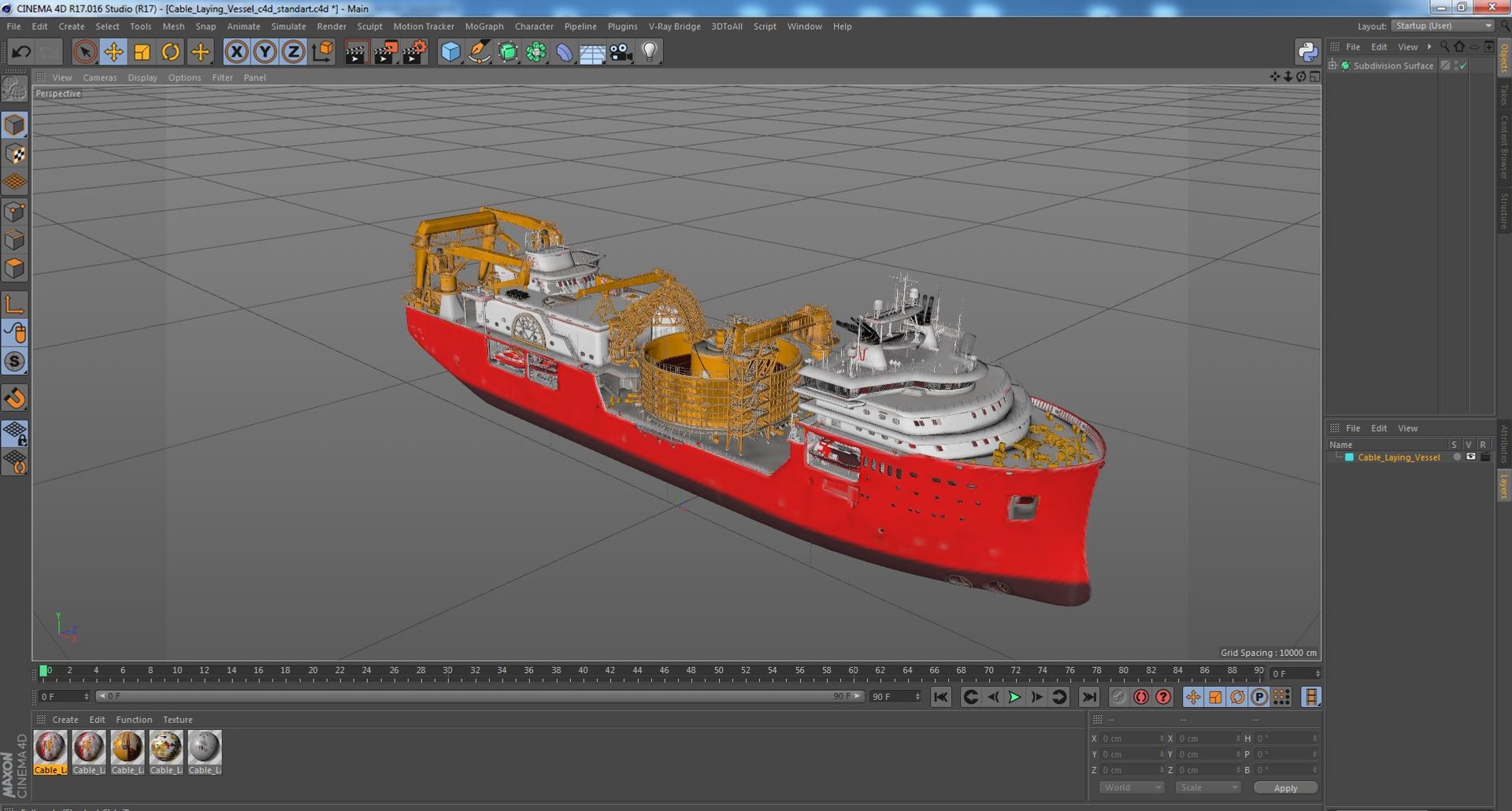The width and height of the screenshot is (1512, 811).
Task: Go to start of animation
Action: click(x=941, y=697)
